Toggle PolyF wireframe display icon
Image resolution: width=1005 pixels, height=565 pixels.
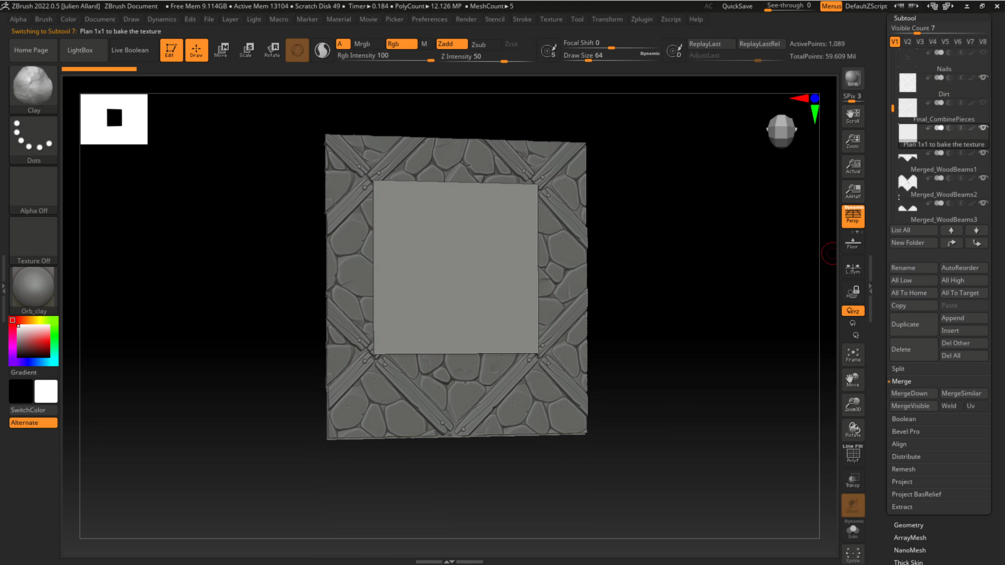coord(852,452)
